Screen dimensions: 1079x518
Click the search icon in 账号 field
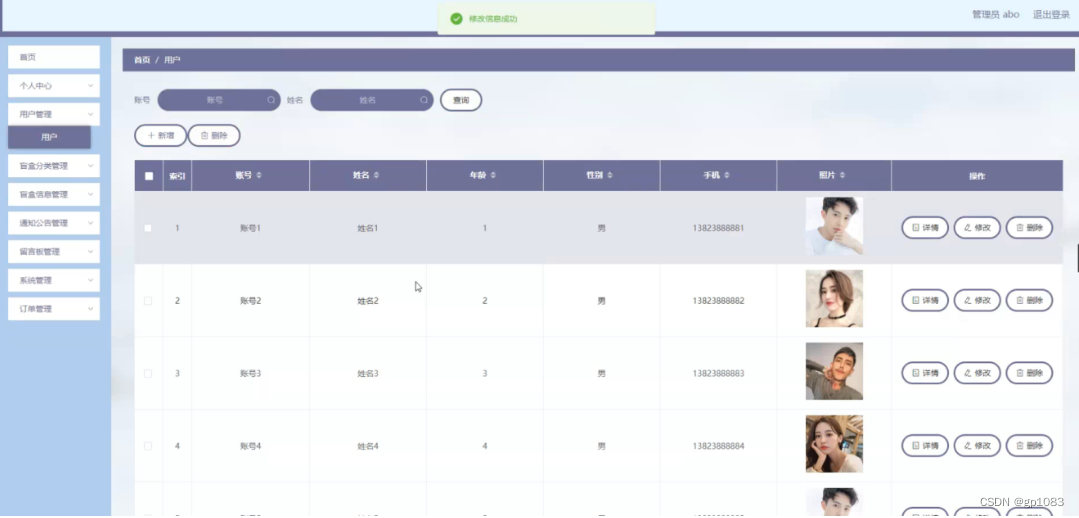tap(271, 100)
